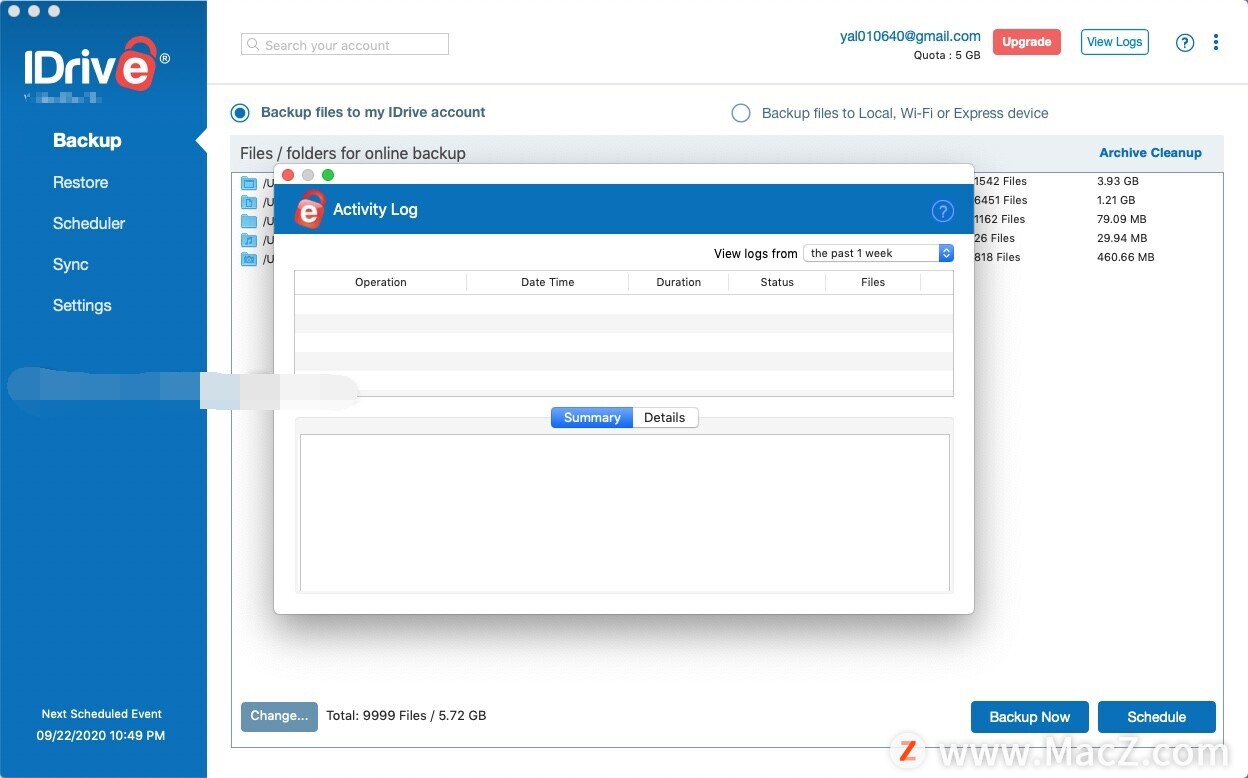This screenshot has width=1248, height=778.
Task: Click the account email yal010640@gmail.com
Action: pyautogui.click(x=910, y=36)
